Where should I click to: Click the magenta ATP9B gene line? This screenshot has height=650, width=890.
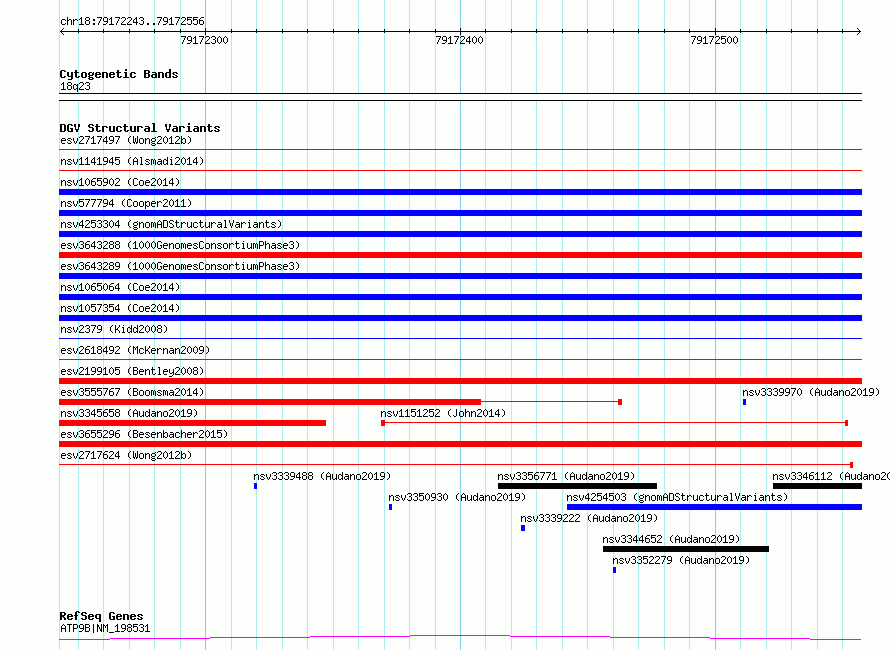[x=460, y=638]
